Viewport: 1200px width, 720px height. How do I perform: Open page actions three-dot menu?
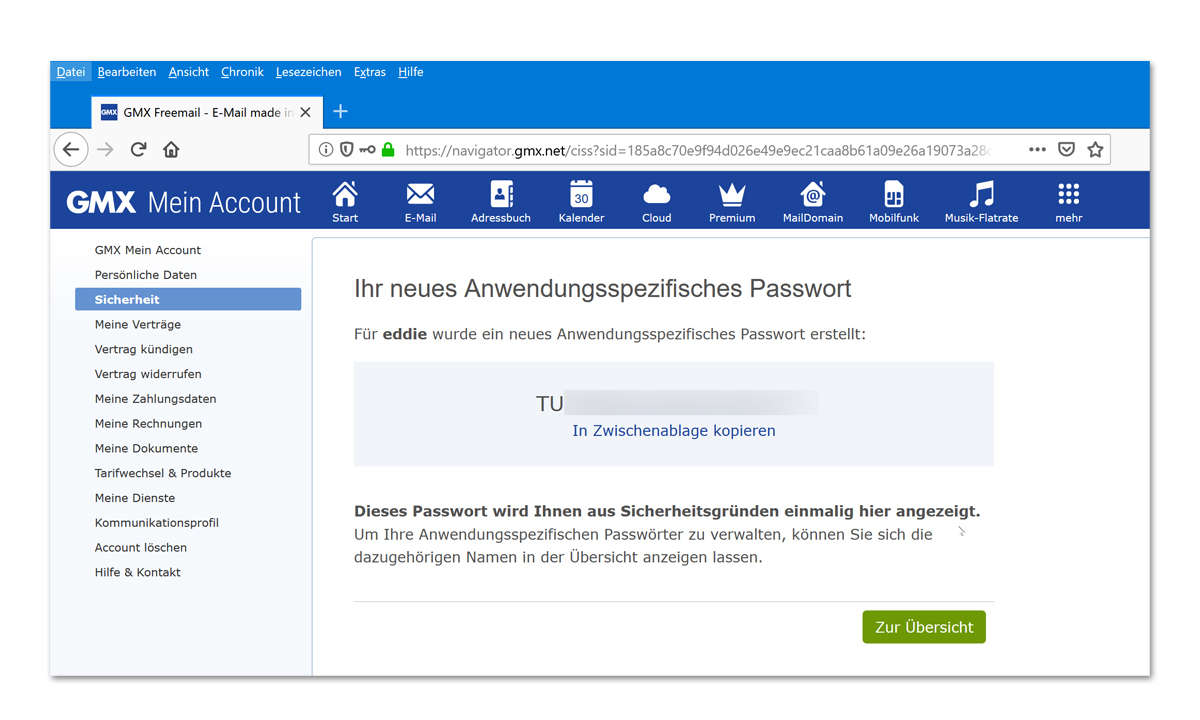[1037, 150]
